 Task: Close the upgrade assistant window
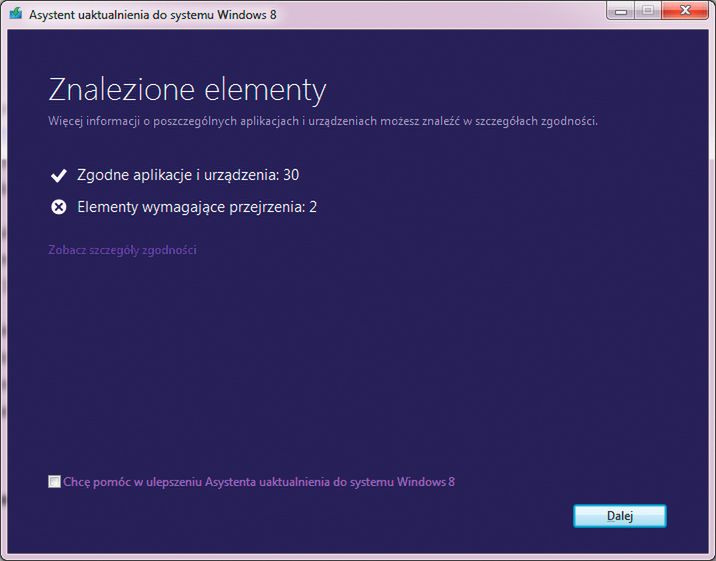(x=685, y=11)
